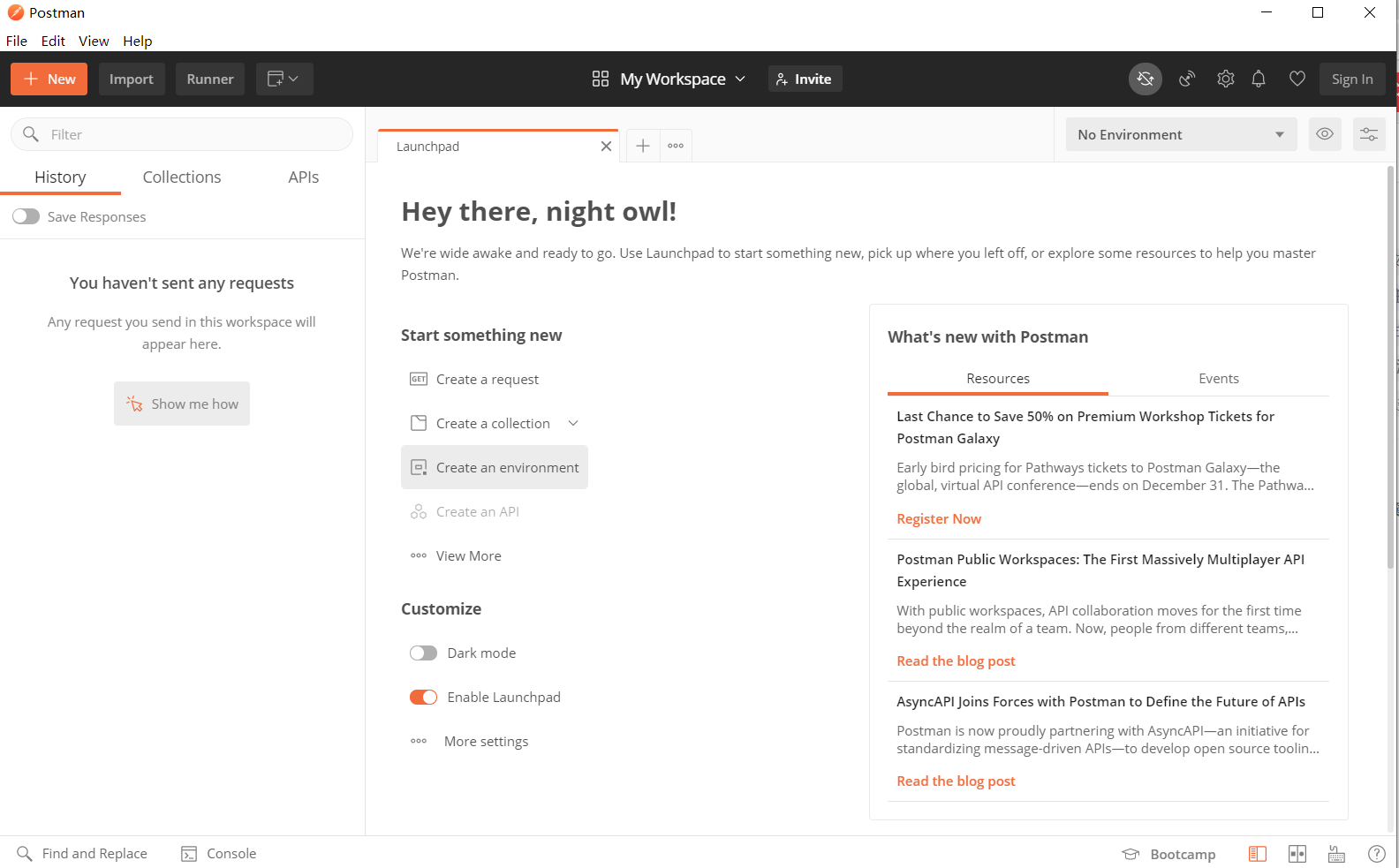Click the heart icon in header
Image resolution: width=1399 pixels, height=868 pixels.
(1297, 79)
